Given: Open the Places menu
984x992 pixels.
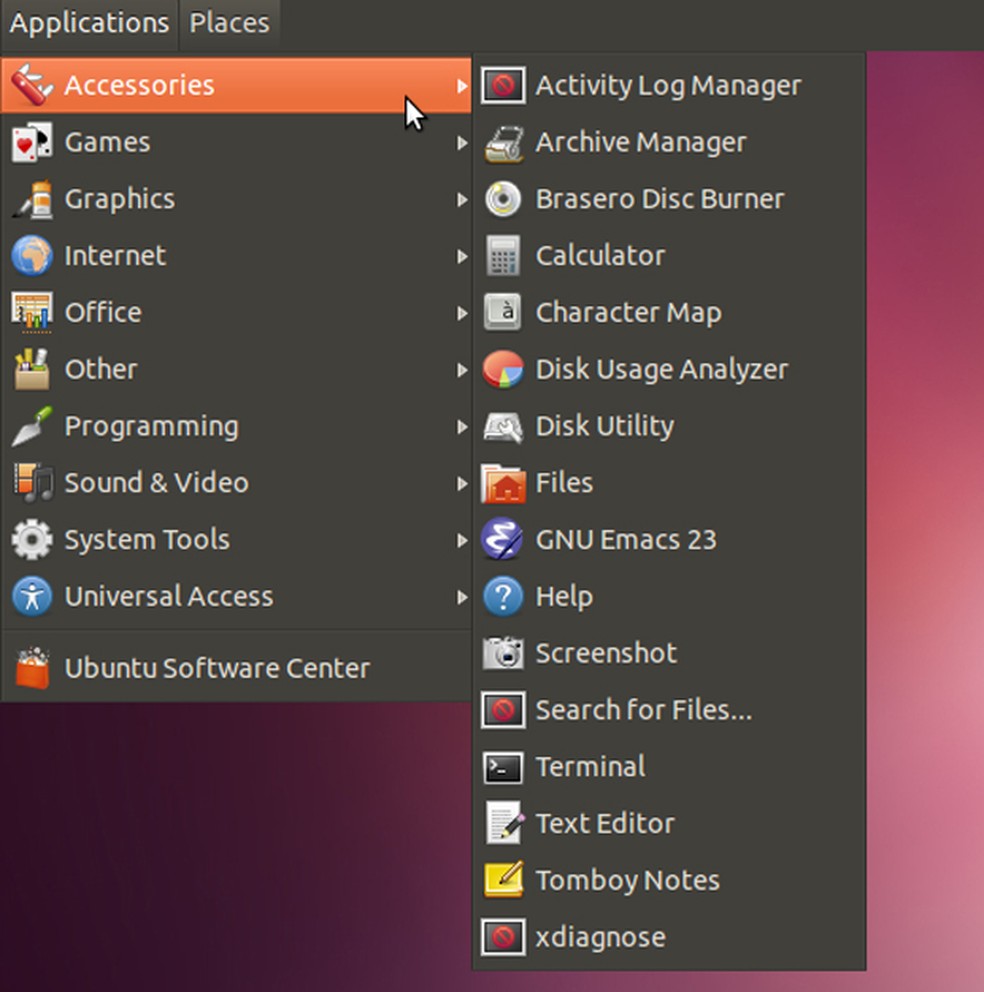Looking at the screenshot, I should pos(229,22).
